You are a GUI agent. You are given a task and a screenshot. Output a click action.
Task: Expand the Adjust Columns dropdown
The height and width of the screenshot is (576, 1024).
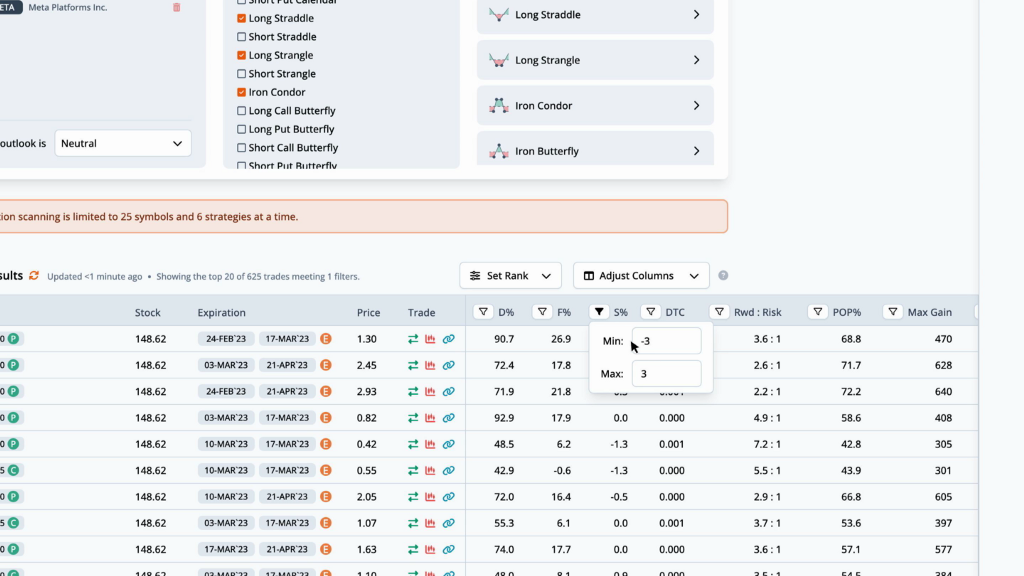click(641, 276)
